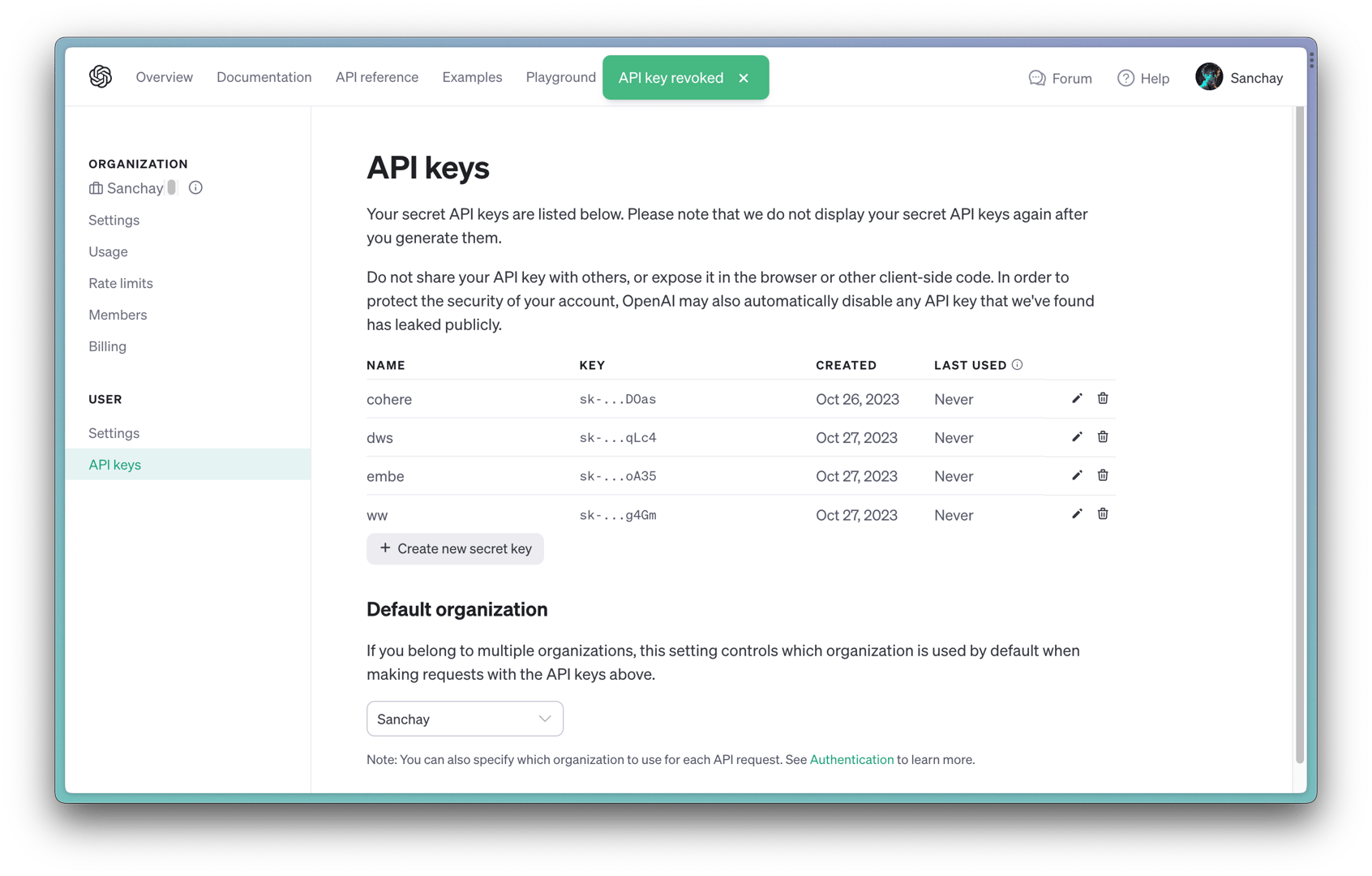Click the NAME column header

tap(386, 365)
